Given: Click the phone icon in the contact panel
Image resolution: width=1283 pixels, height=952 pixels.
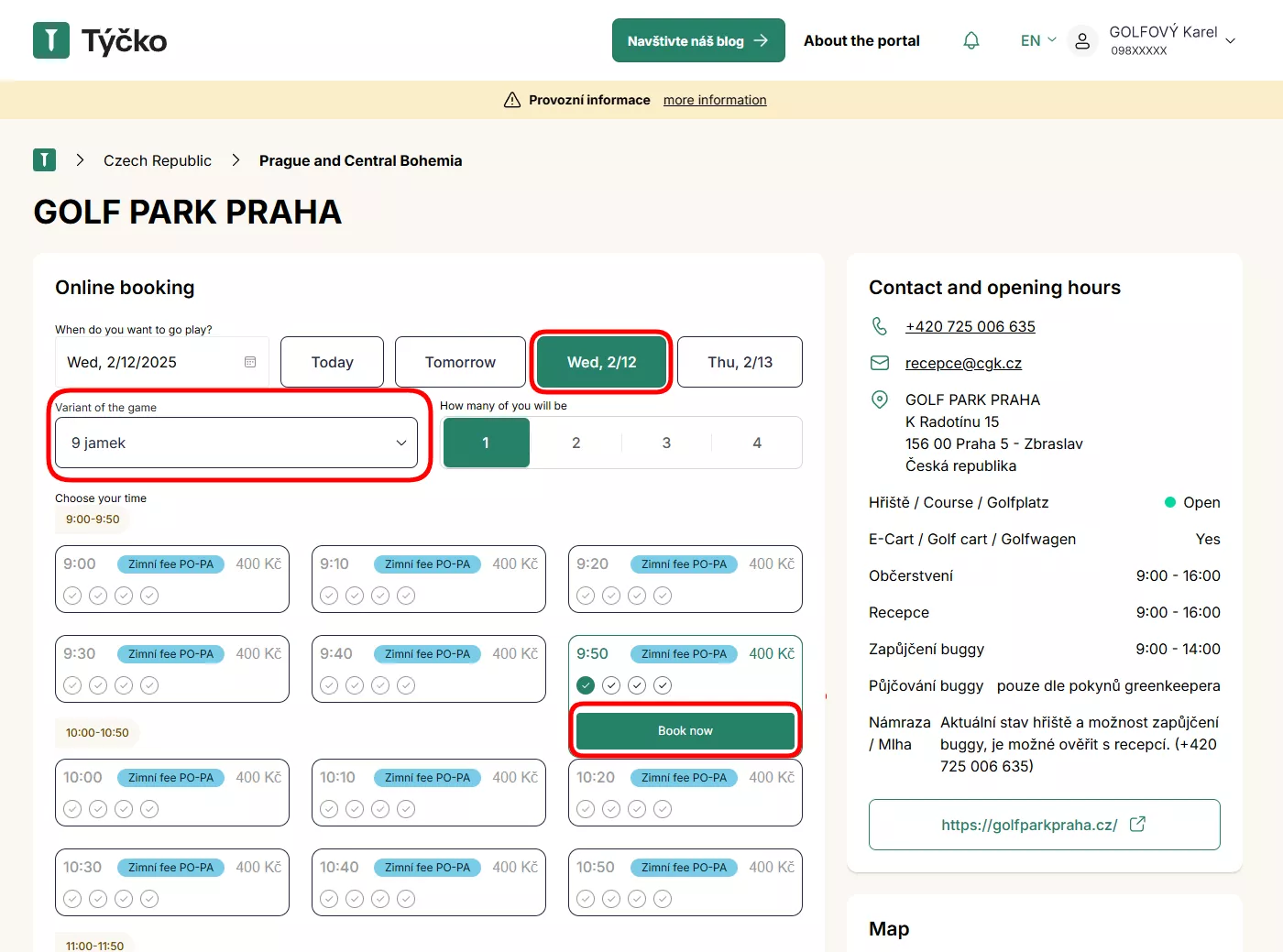Looking at the screenshot, I should (880, 326).
